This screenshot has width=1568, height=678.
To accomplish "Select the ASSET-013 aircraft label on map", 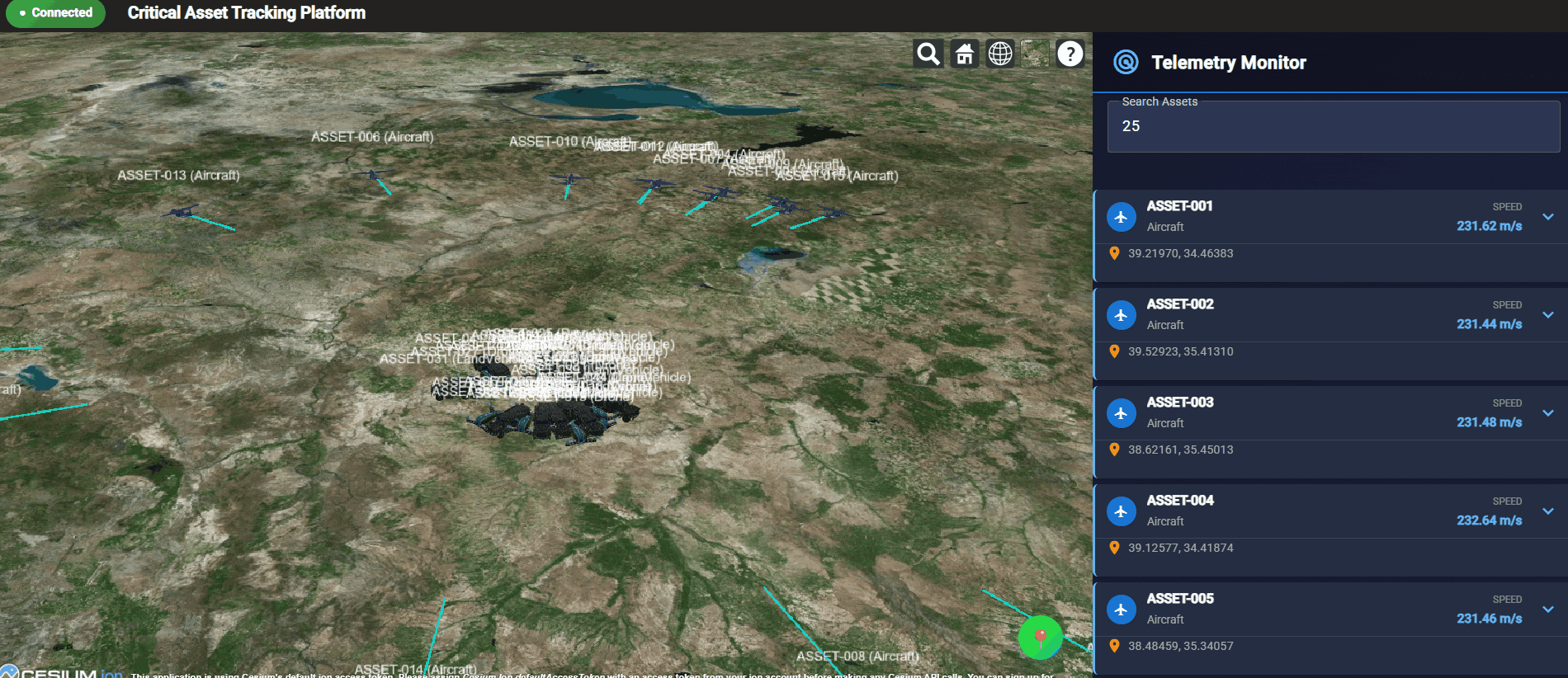I will pos(178,176).
